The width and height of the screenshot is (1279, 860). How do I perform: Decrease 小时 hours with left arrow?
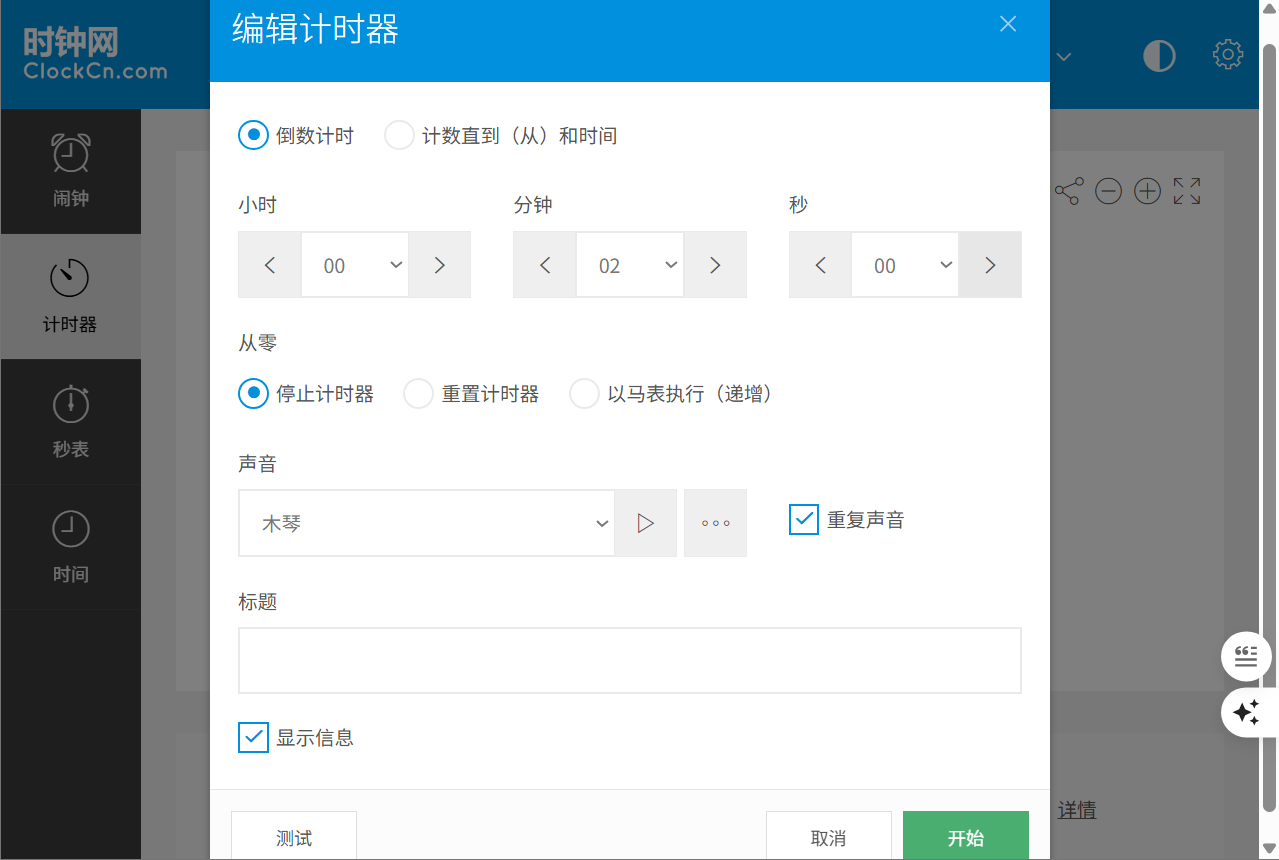tap(270, 265)
